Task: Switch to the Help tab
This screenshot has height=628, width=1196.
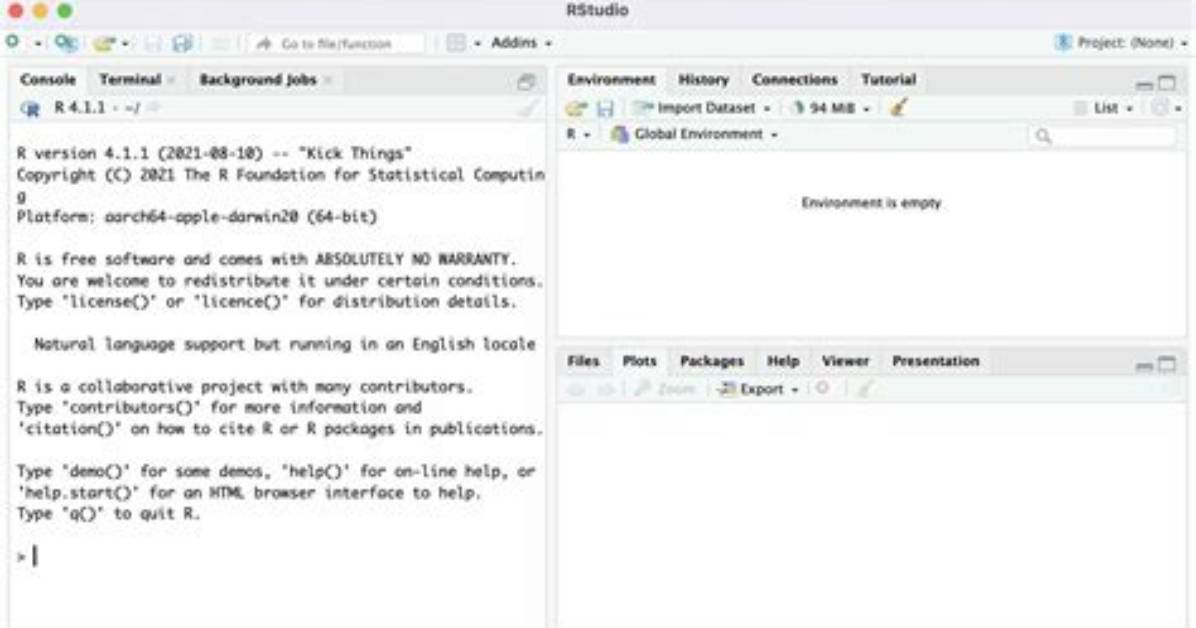Action: click(783, 361)
